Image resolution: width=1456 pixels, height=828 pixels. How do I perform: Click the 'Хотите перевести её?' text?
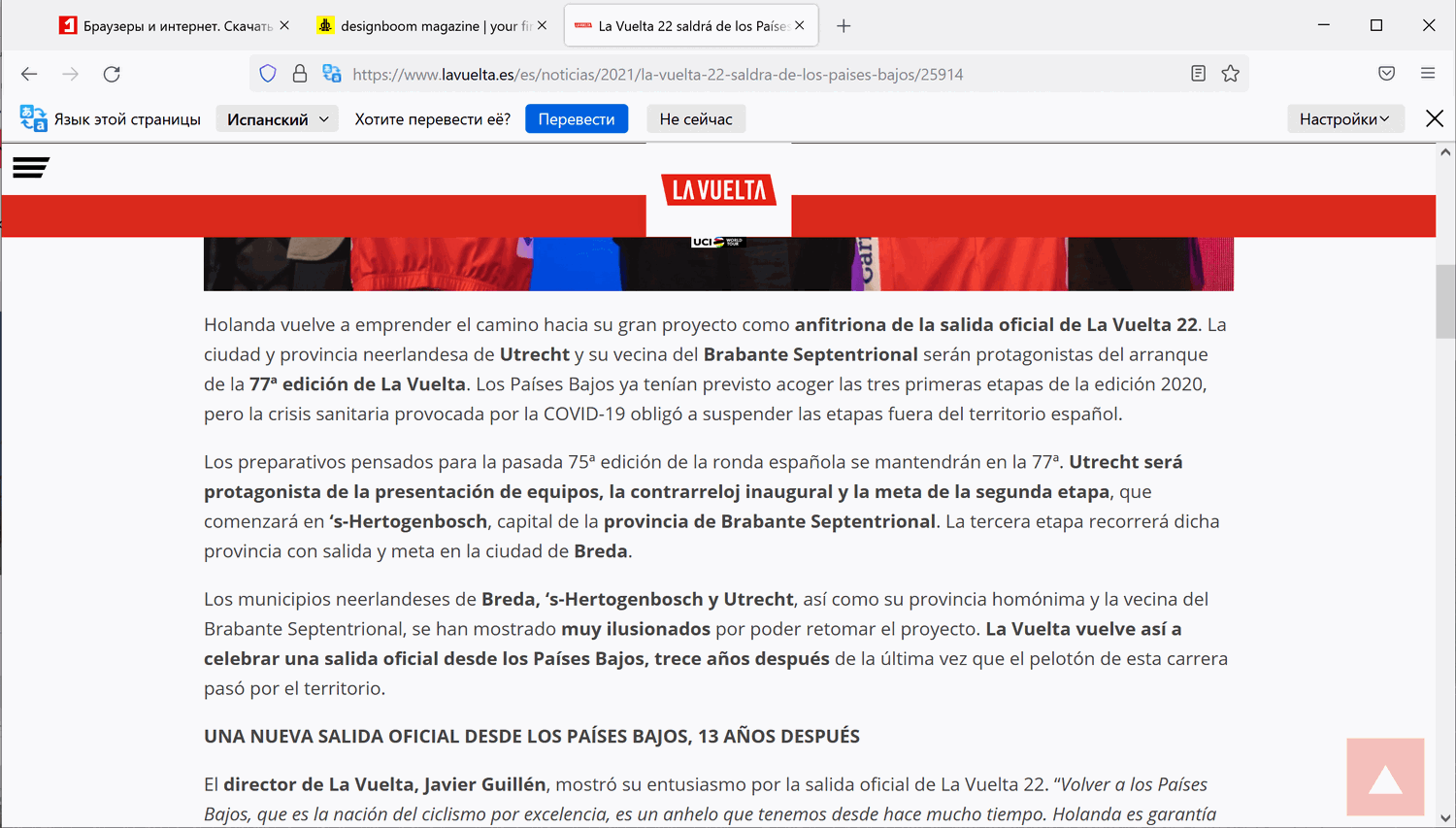(x=433, y=119)
